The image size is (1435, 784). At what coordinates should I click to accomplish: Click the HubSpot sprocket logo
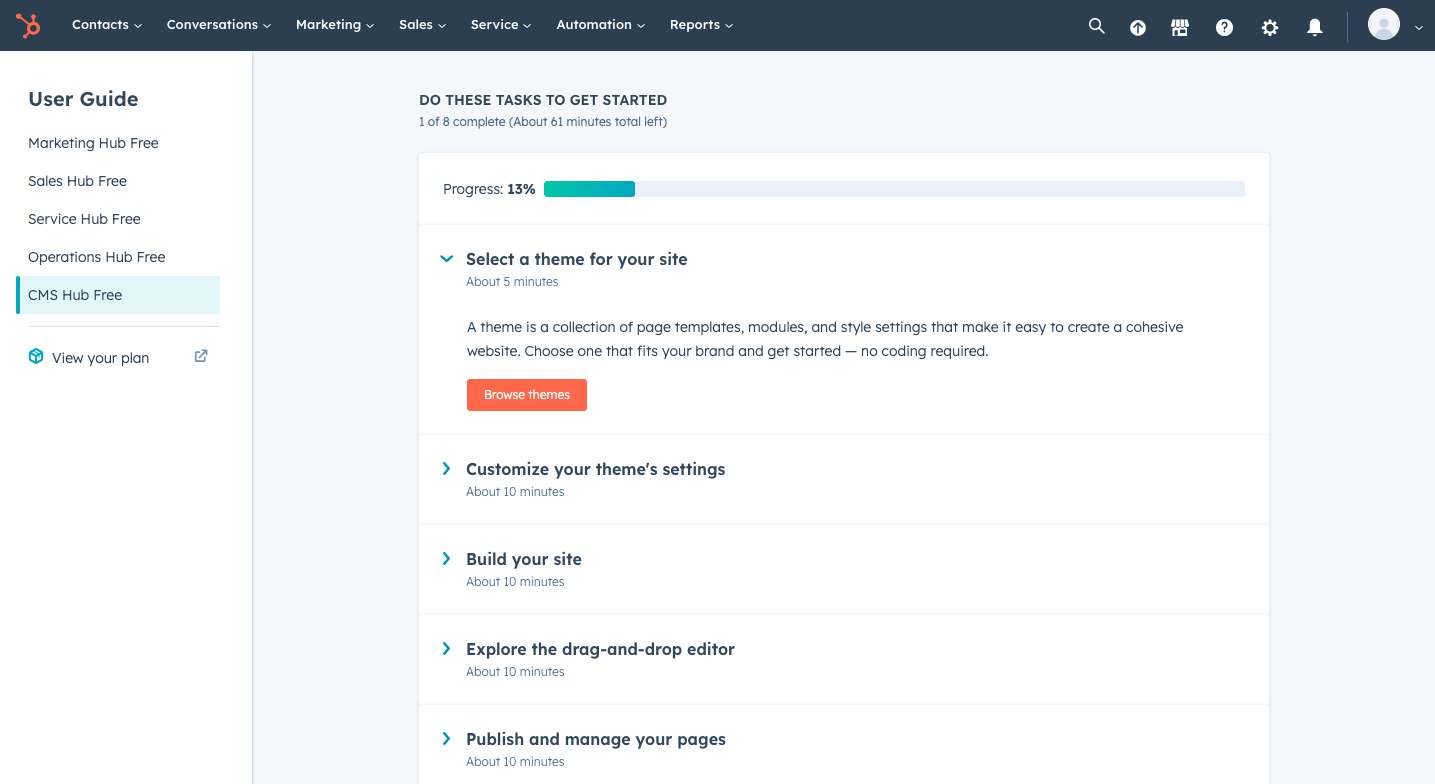[28, 25]
